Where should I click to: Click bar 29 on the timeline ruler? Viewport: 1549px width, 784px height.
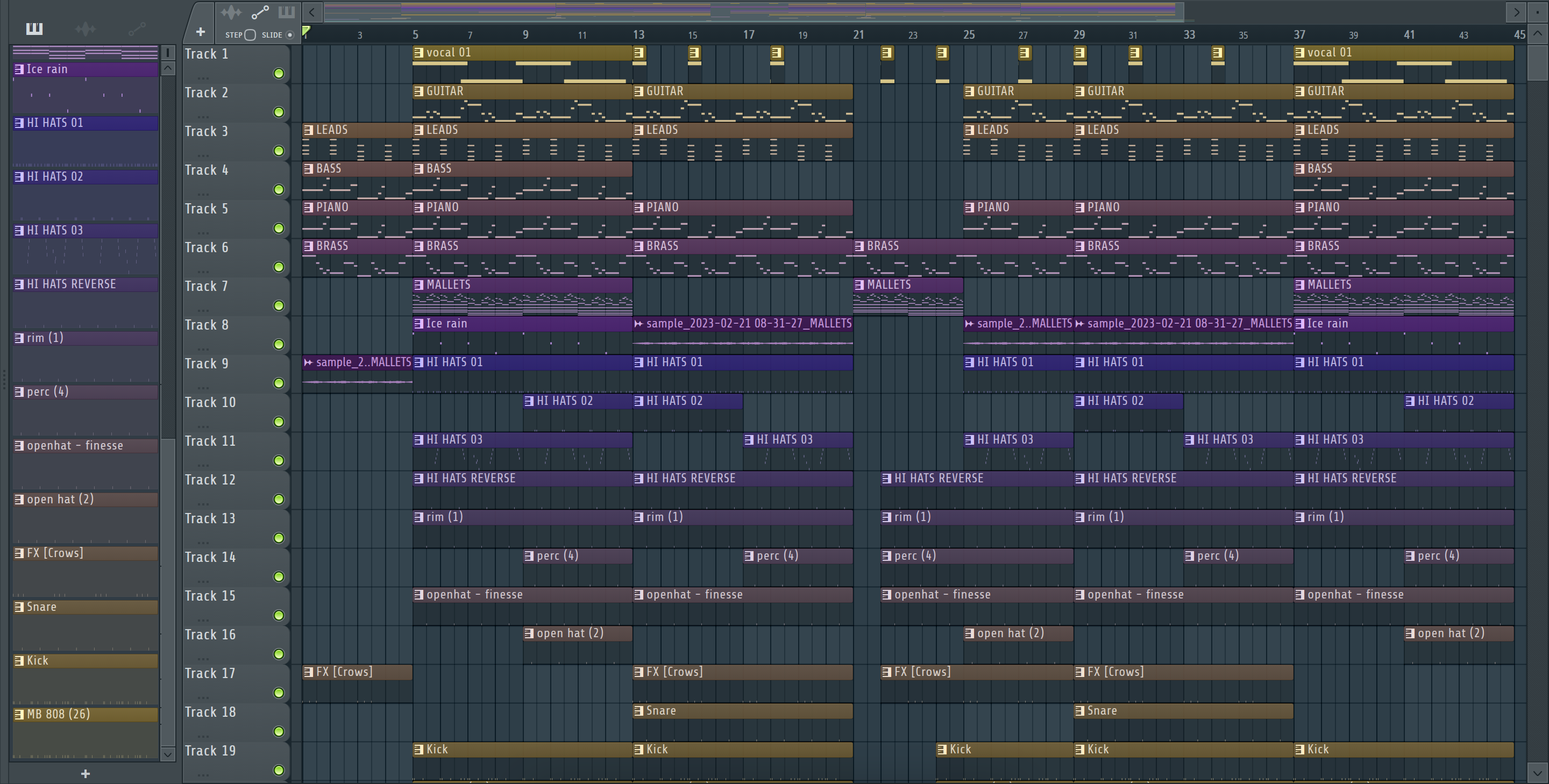pos(1079,35)
